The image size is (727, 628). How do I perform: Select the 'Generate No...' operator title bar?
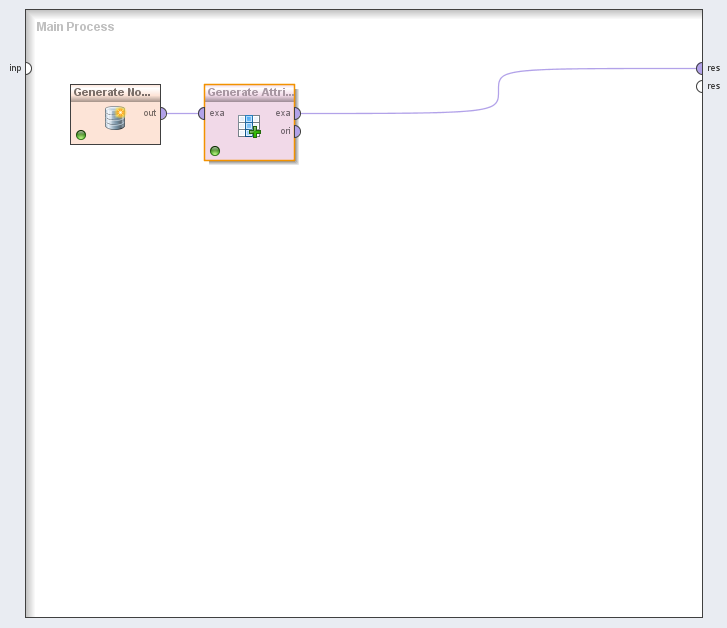point(115,92)
